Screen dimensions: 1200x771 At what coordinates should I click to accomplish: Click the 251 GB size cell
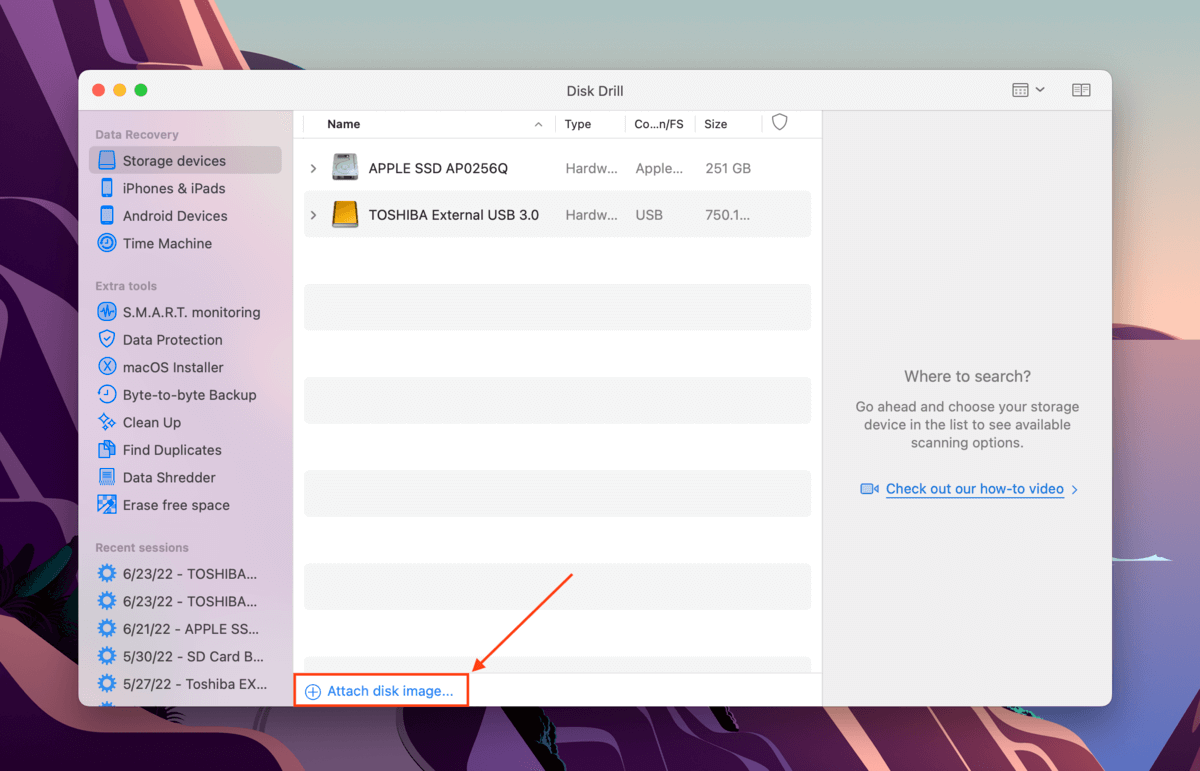tap(728, 168)
